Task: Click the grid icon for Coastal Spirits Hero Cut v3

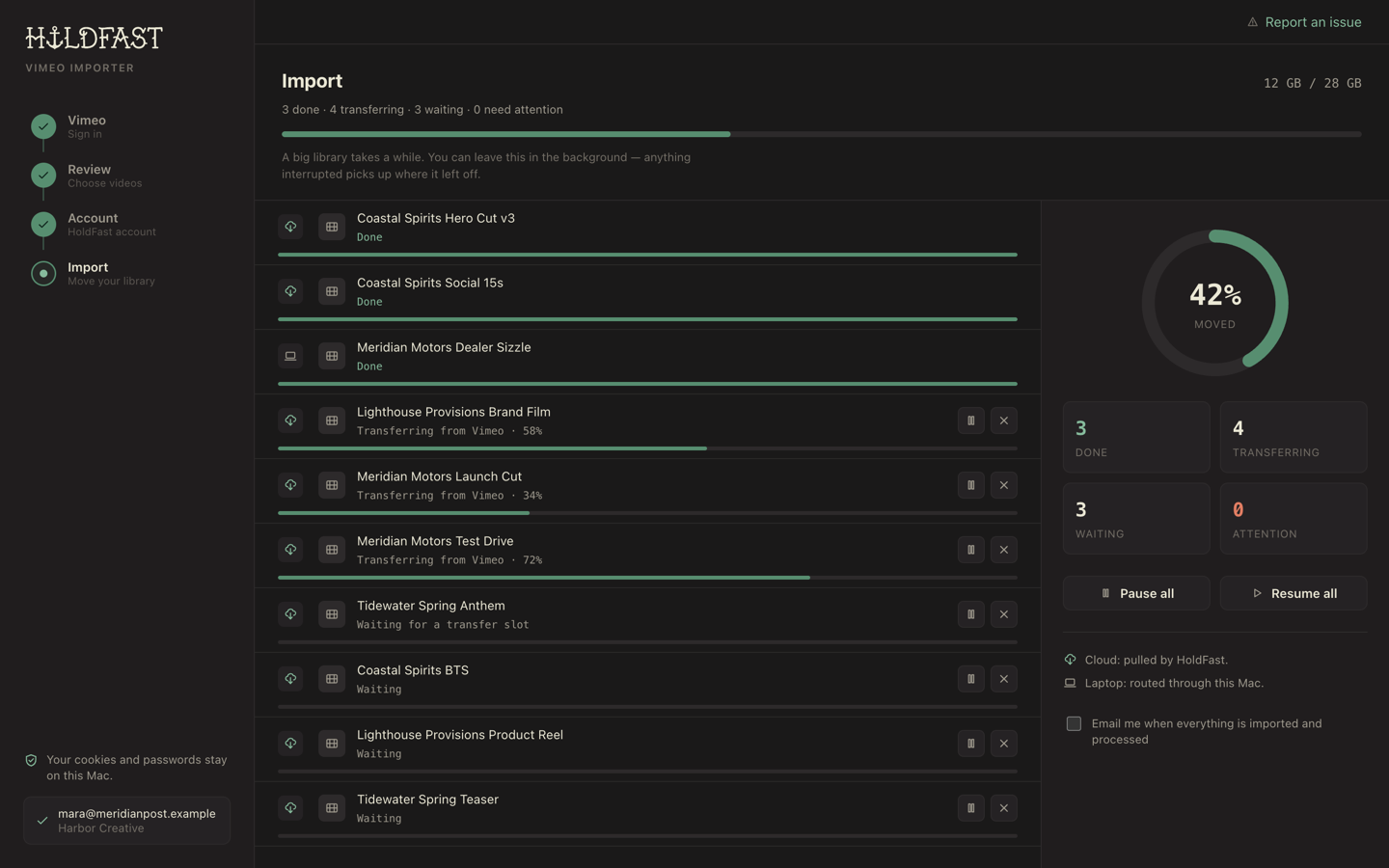Action: click(x=332, y=227)
